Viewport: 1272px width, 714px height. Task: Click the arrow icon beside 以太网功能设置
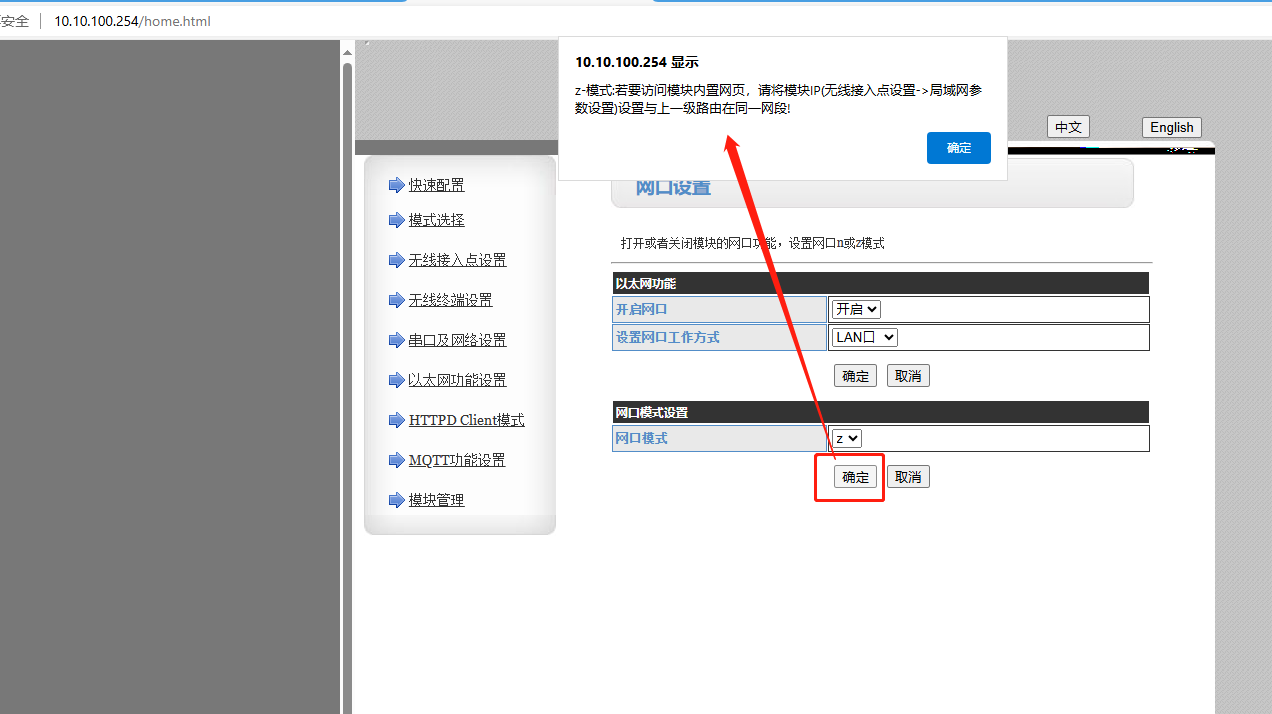click(396, 380)
